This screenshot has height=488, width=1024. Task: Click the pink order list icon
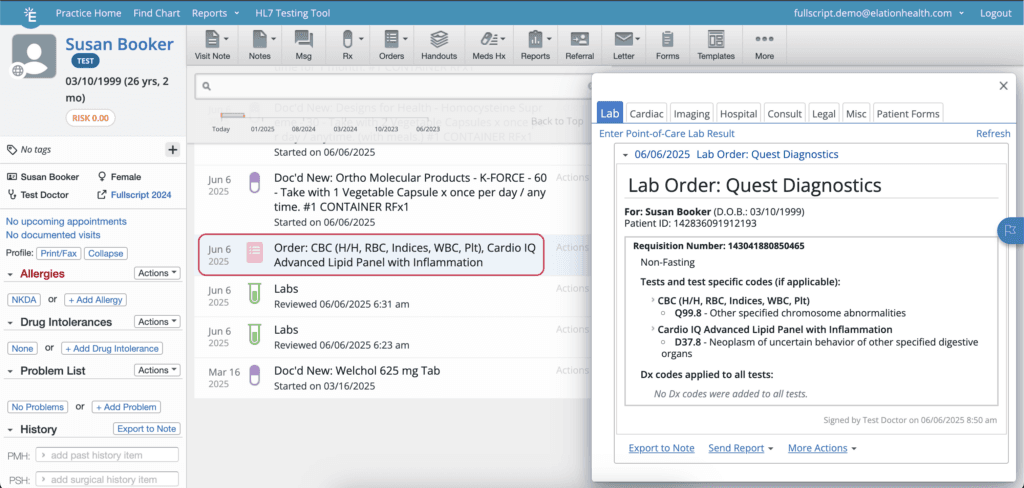point(255,253)
